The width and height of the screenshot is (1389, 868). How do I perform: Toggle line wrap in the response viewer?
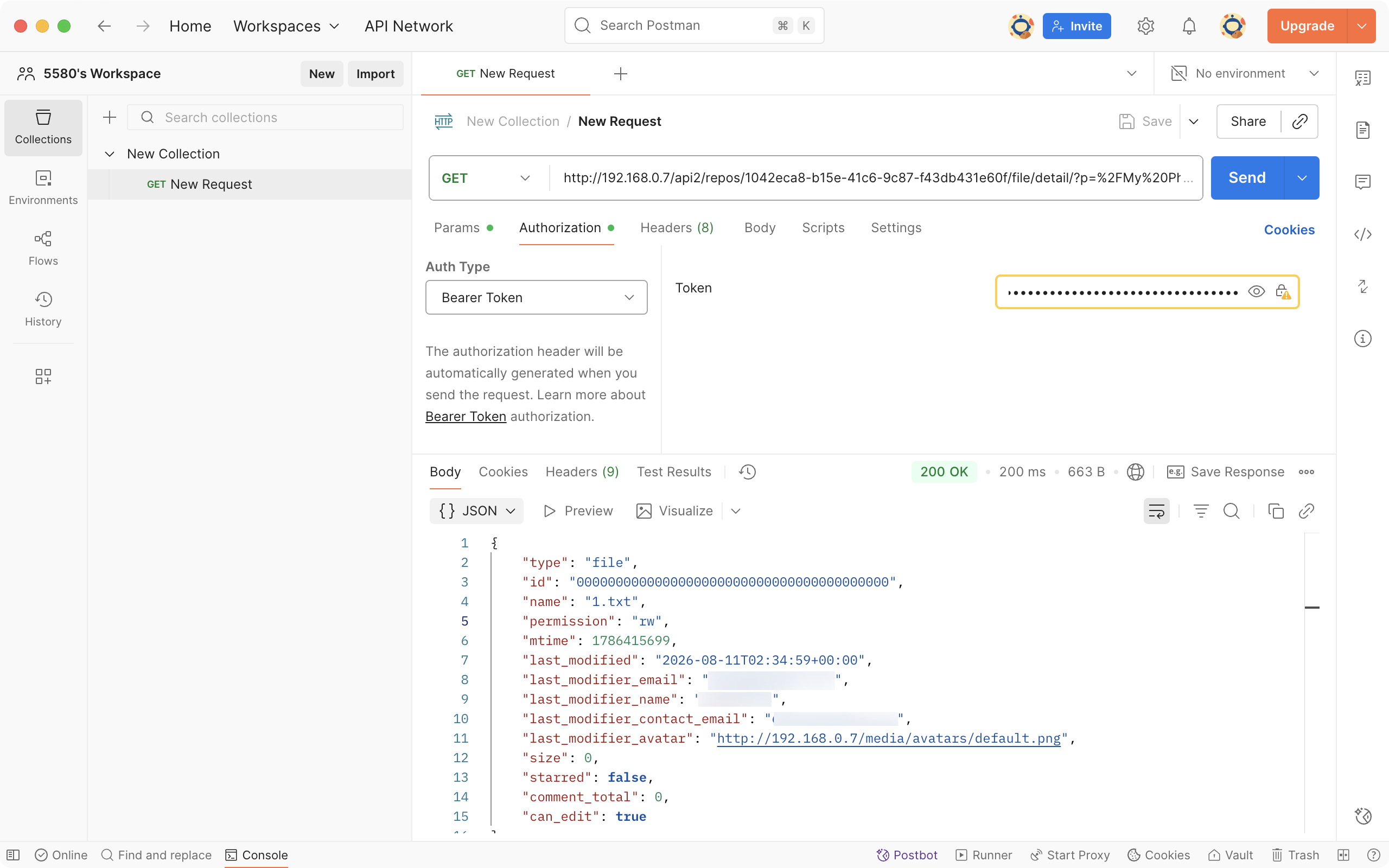click(x=1156, y=511)
